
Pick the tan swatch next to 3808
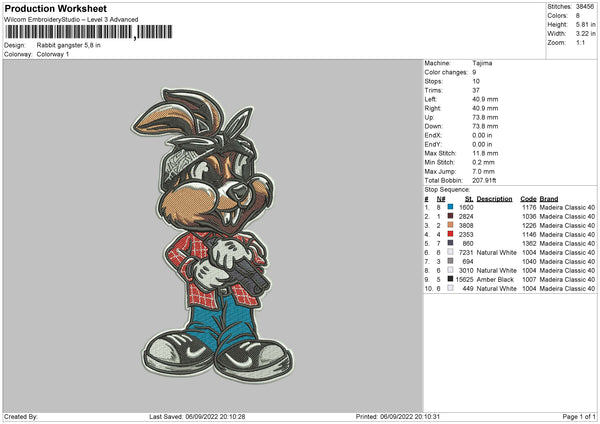(x=450, y=225)
